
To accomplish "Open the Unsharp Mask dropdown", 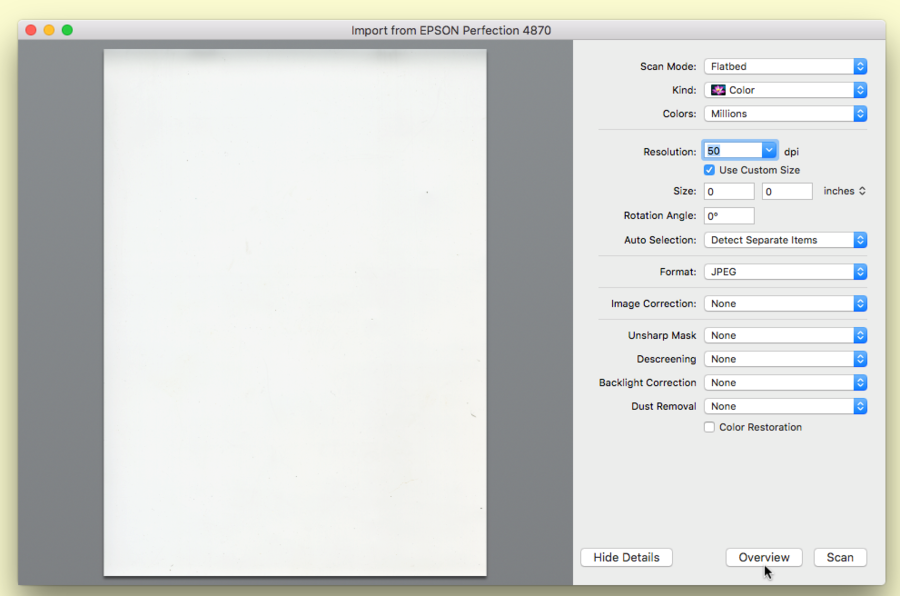I will (785, 335).
